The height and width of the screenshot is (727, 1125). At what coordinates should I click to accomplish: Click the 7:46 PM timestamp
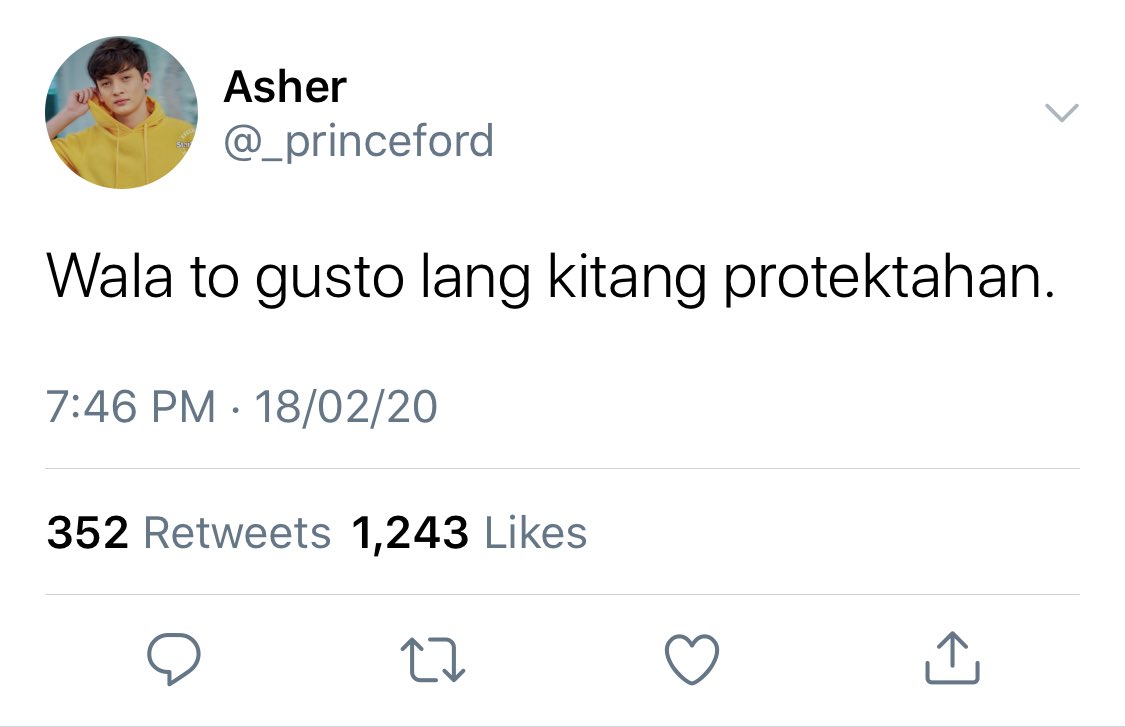pyautogui.click(x=131, y=407)
